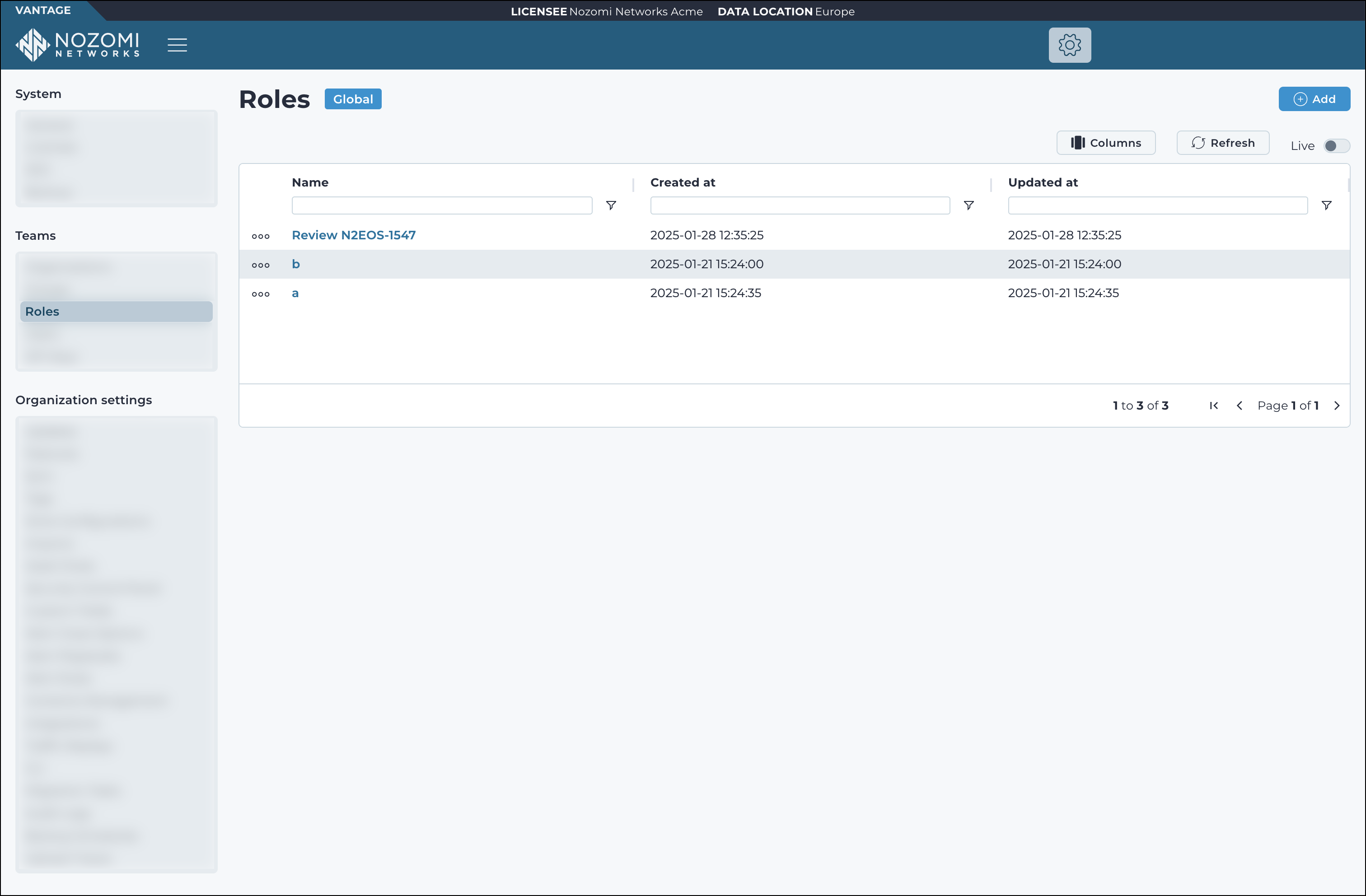The image size is (1366, 896).
Task: Open the settings gear in the top bar
Action: tap(1070, 44)
